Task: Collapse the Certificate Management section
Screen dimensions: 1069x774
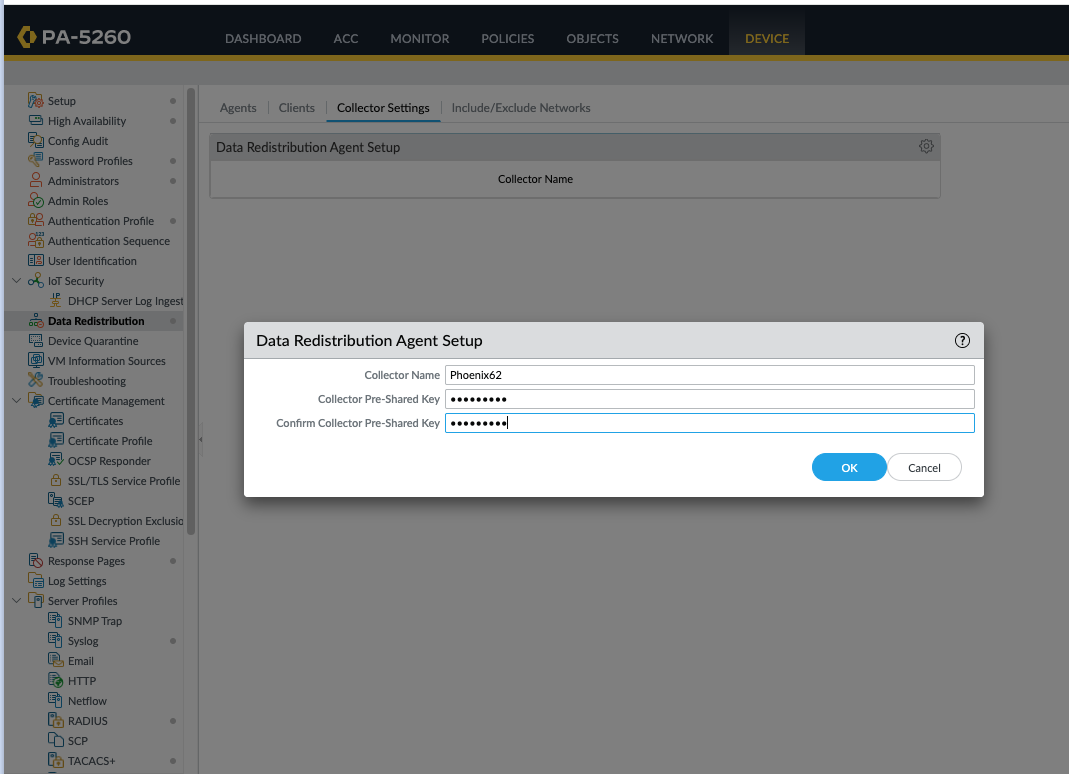Action: click(14, 400)
